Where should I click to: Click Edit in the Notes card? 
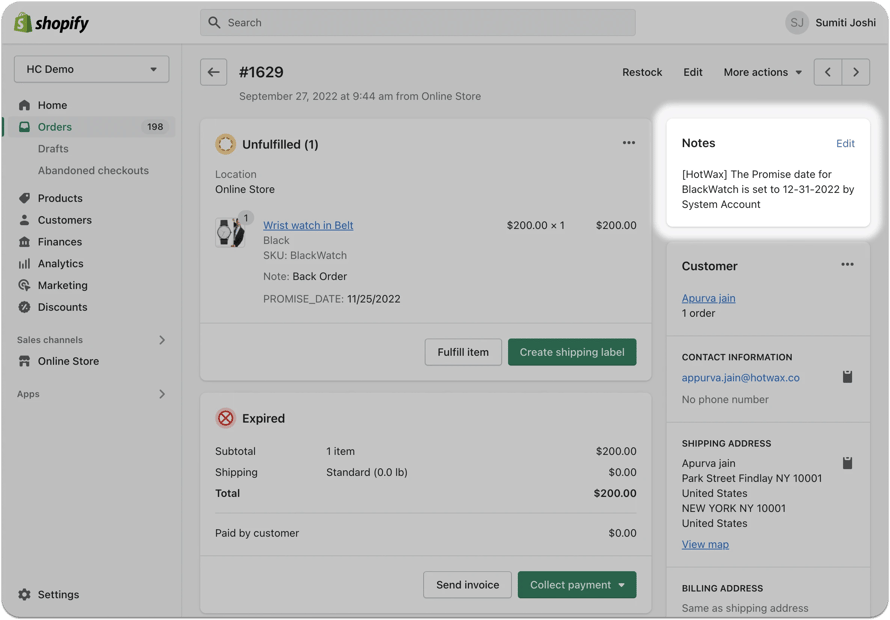[x=845, y=143]
